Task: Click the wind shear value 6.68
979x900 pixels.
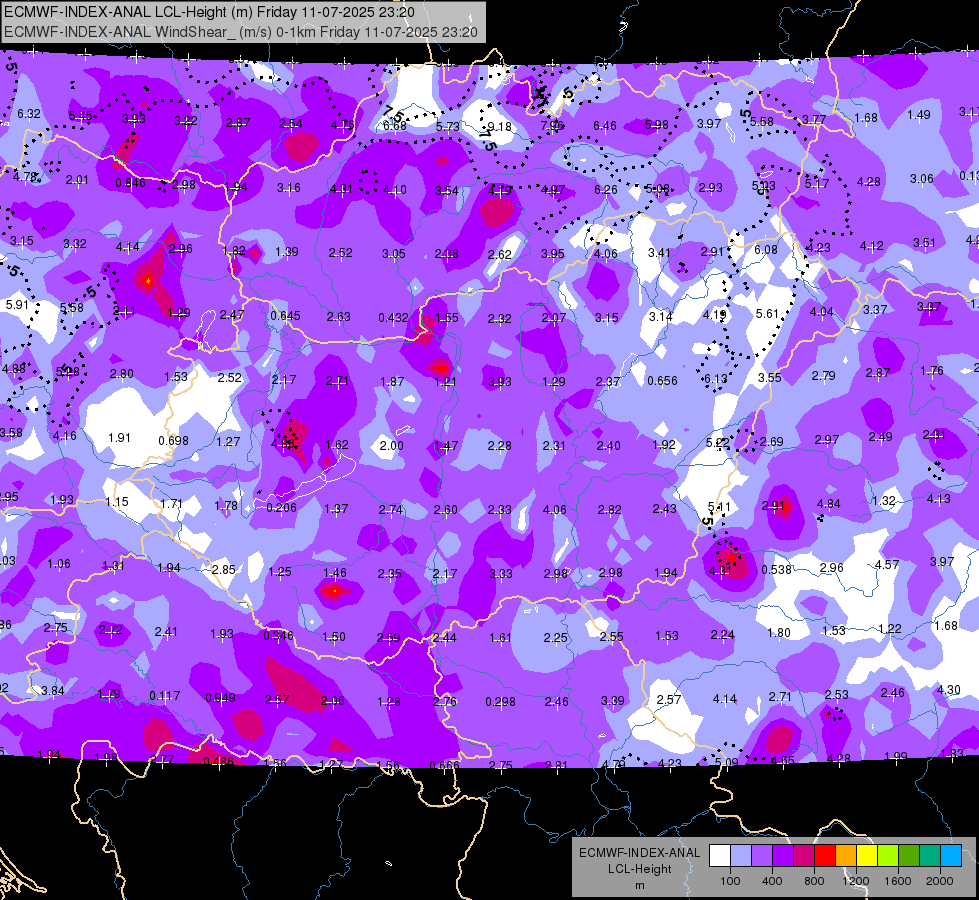Action: (395, 126)
